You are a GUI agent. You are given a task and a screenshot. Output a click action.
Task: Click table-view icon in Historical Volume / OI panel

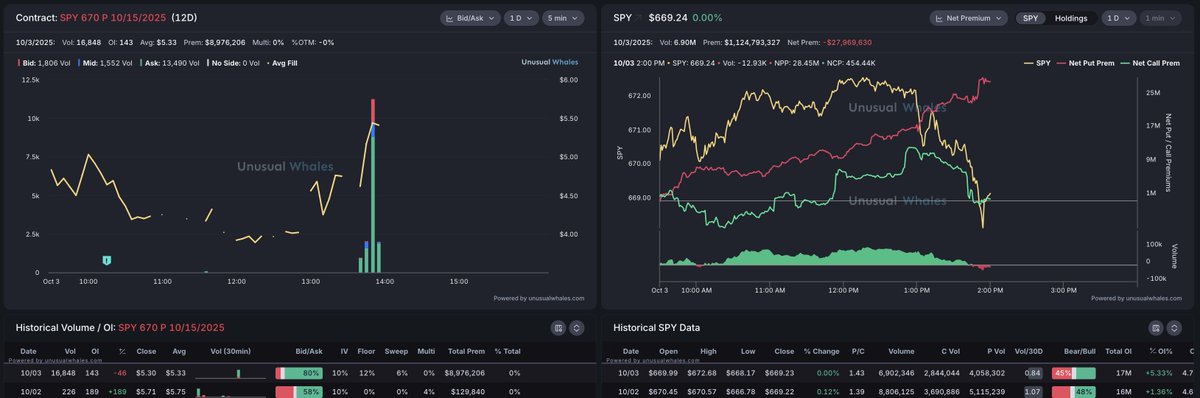558,327
